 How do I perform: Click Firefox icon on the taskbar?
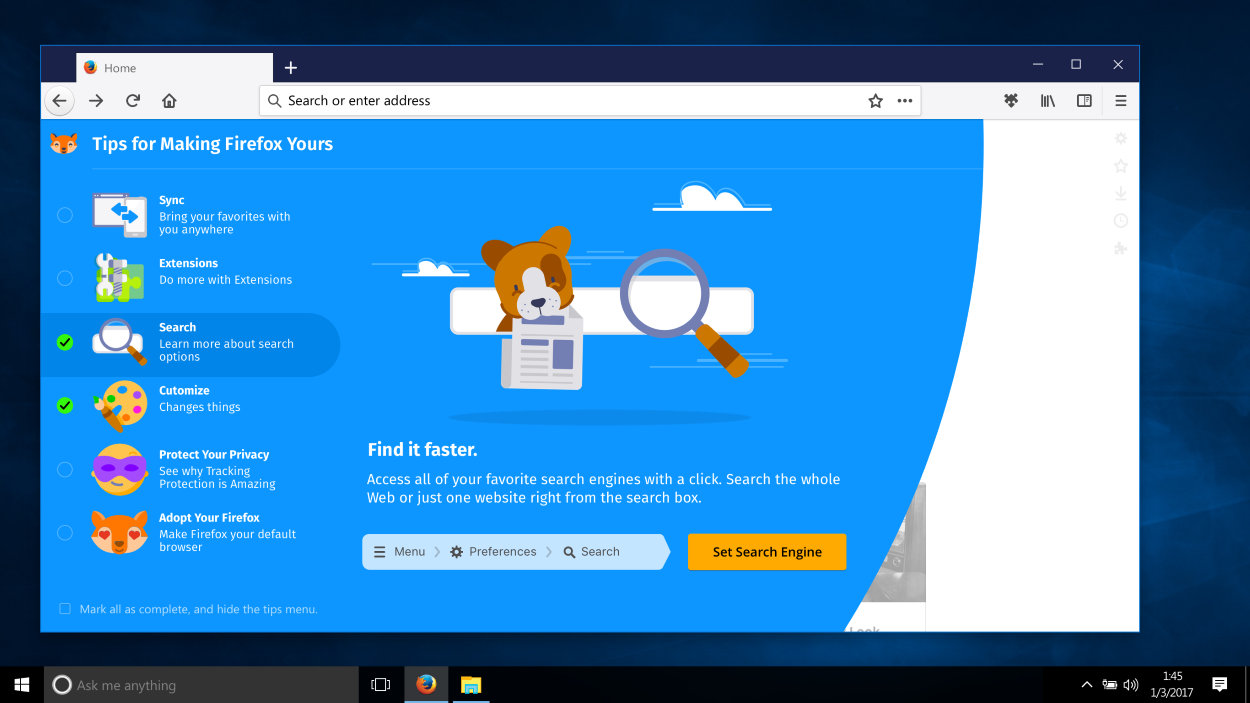click(x=427, y=685)
